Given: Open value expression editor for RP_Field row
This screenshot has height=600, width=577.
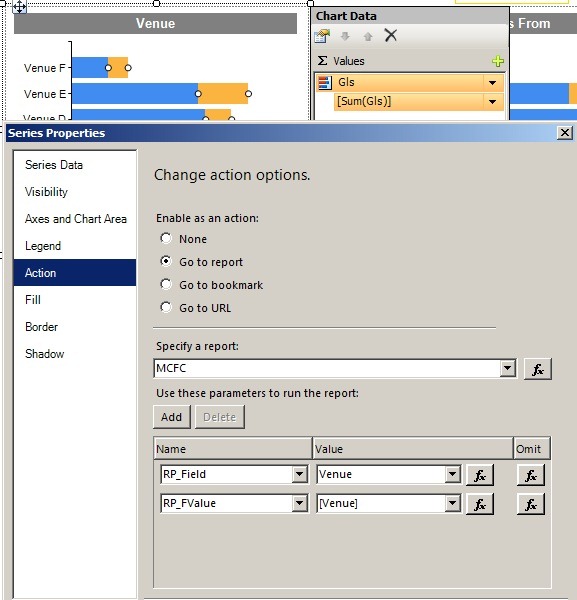Looking at the screenshot, I should pos(480,475).
